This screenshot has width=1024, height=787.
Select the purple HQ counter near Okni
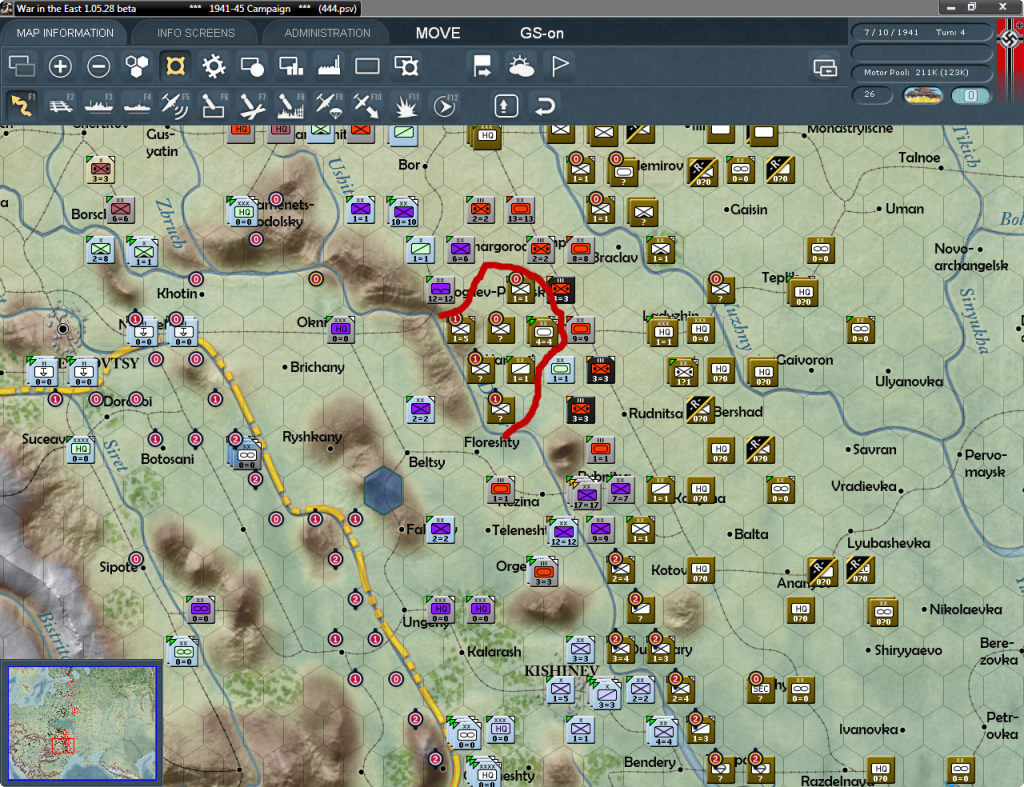tap(341, 329)
